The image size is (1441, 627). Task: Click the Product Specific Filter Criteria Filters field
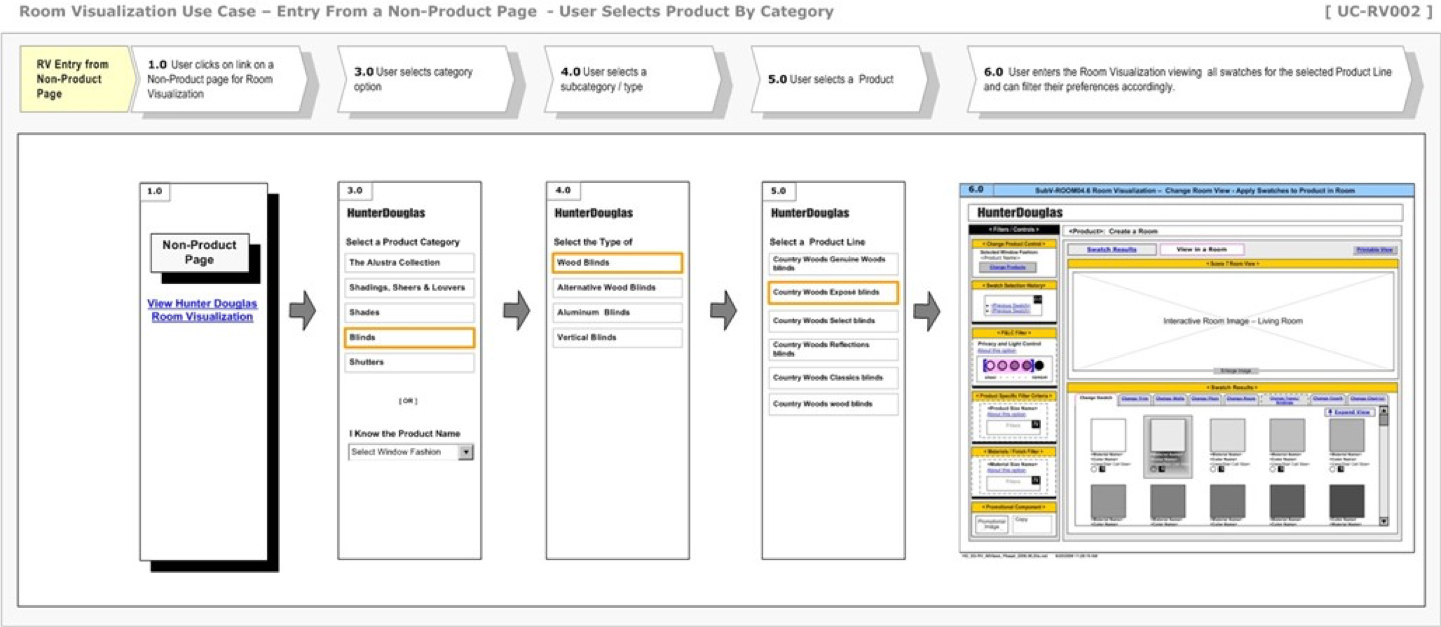click(1013, 427)
